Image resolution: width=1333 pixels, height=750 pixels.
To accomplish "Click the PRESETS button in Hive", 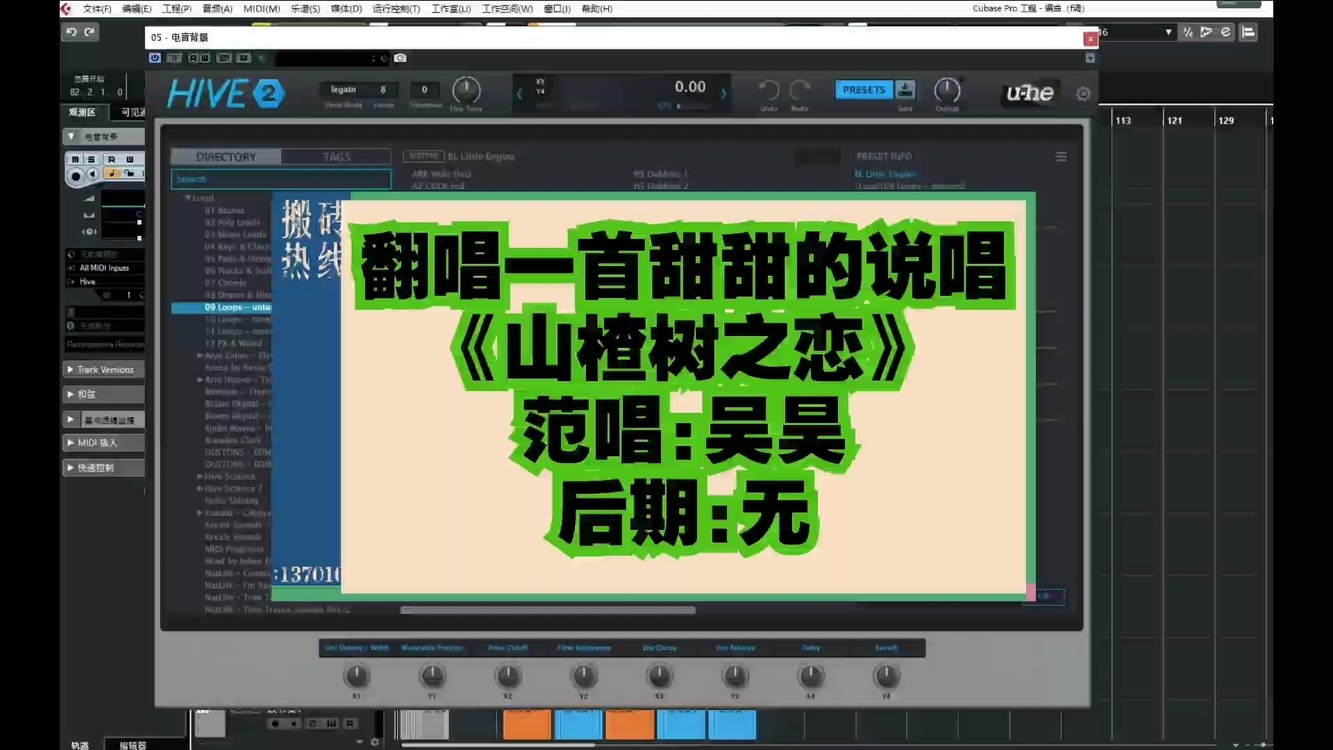I will click(866, 89).
